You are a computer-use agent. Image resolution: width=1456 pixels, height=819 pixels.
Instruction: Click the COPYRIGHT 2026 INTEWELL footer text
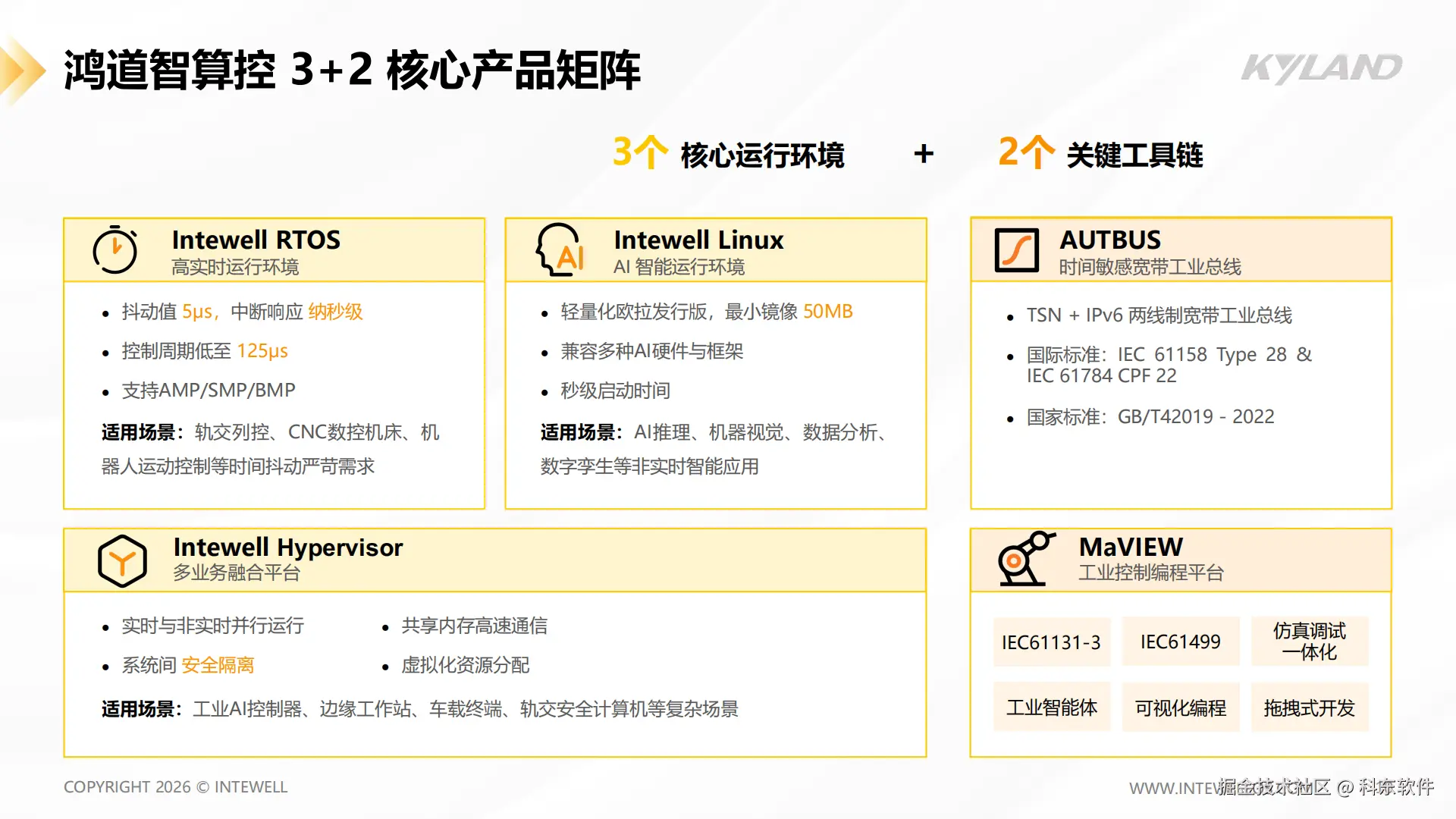(176, 787)
